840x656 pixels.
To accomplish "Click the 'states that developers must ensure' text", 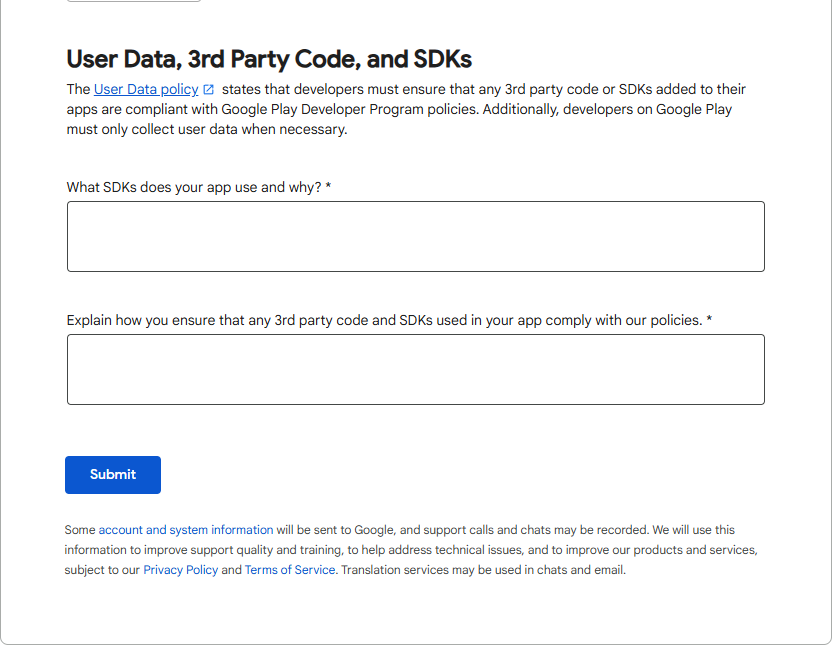I will pyautogui.click(x=333, y=89).
